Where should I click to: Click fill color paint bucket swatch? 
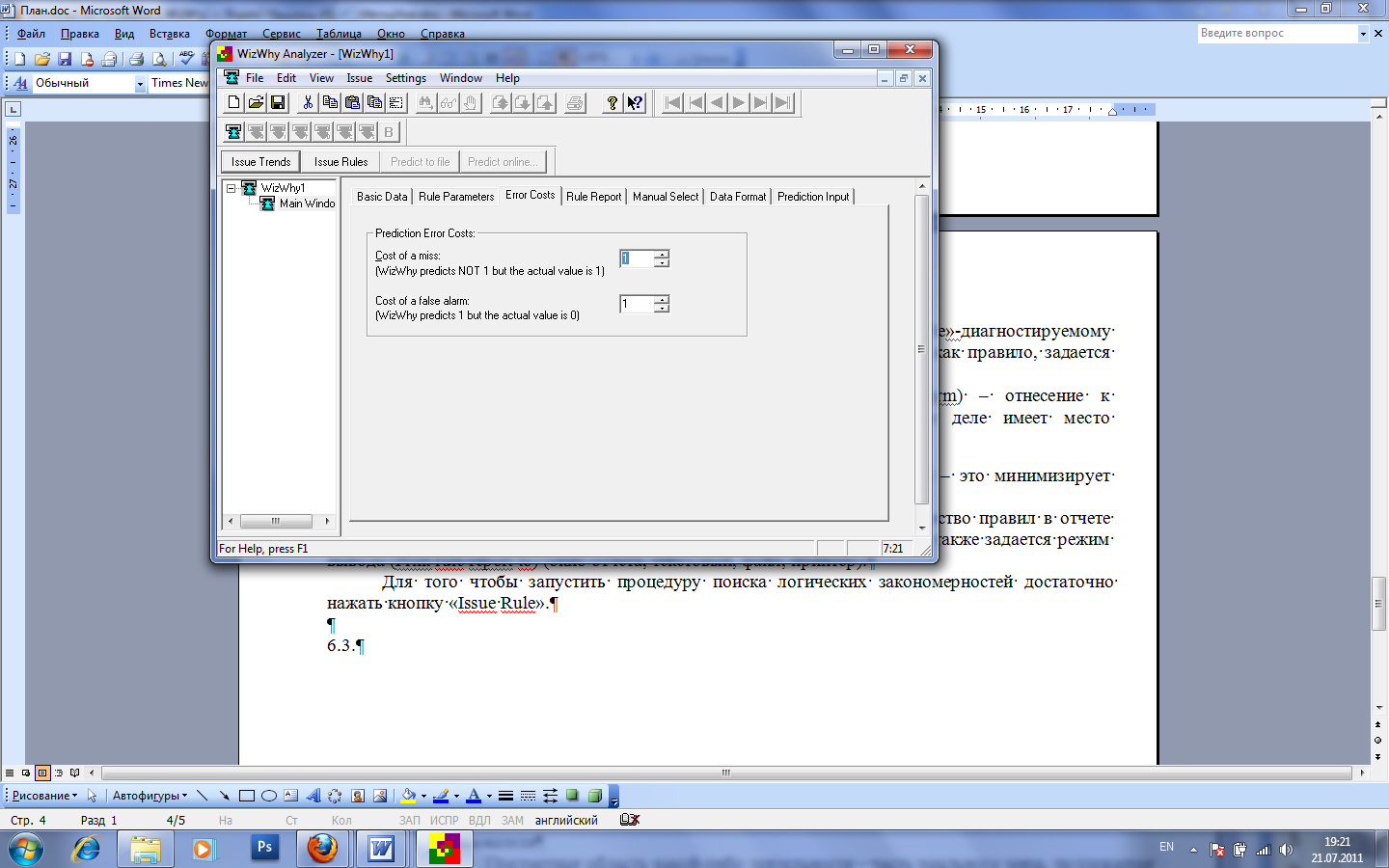[x=408, y=796]
